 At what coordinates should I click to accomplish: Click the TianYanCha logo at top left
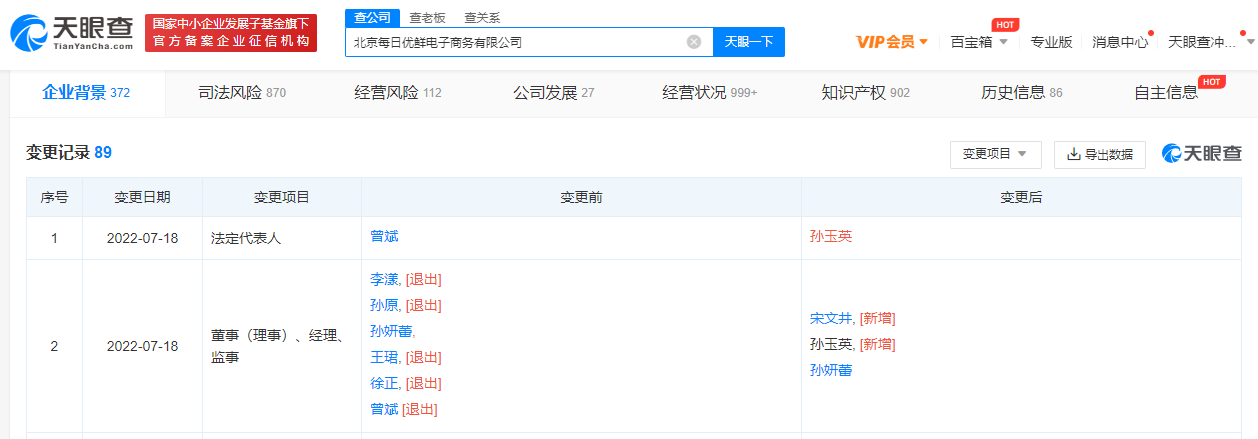pos(72,33)
